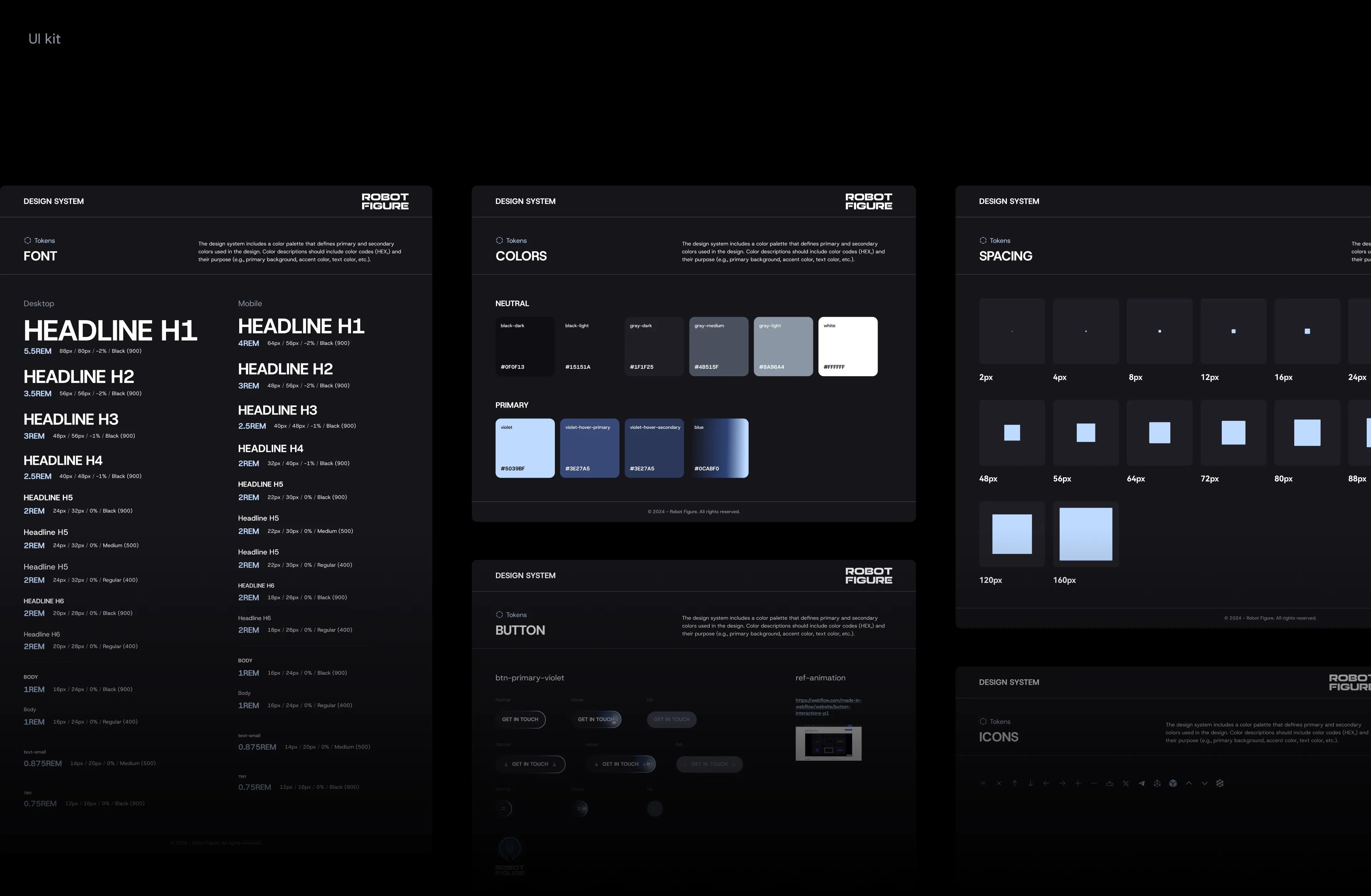Open the webflow button-interactions link

[828, 706]
